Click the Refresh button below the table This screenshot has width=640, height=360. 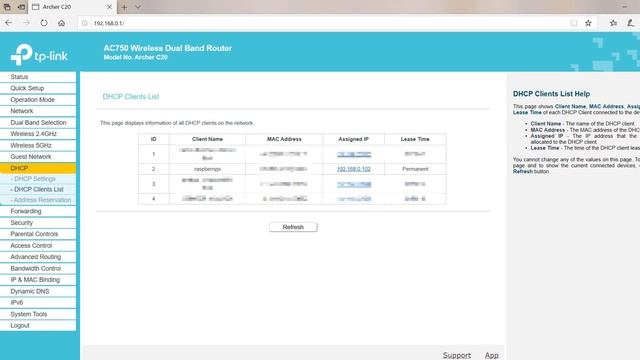click(x=293, y=227)
